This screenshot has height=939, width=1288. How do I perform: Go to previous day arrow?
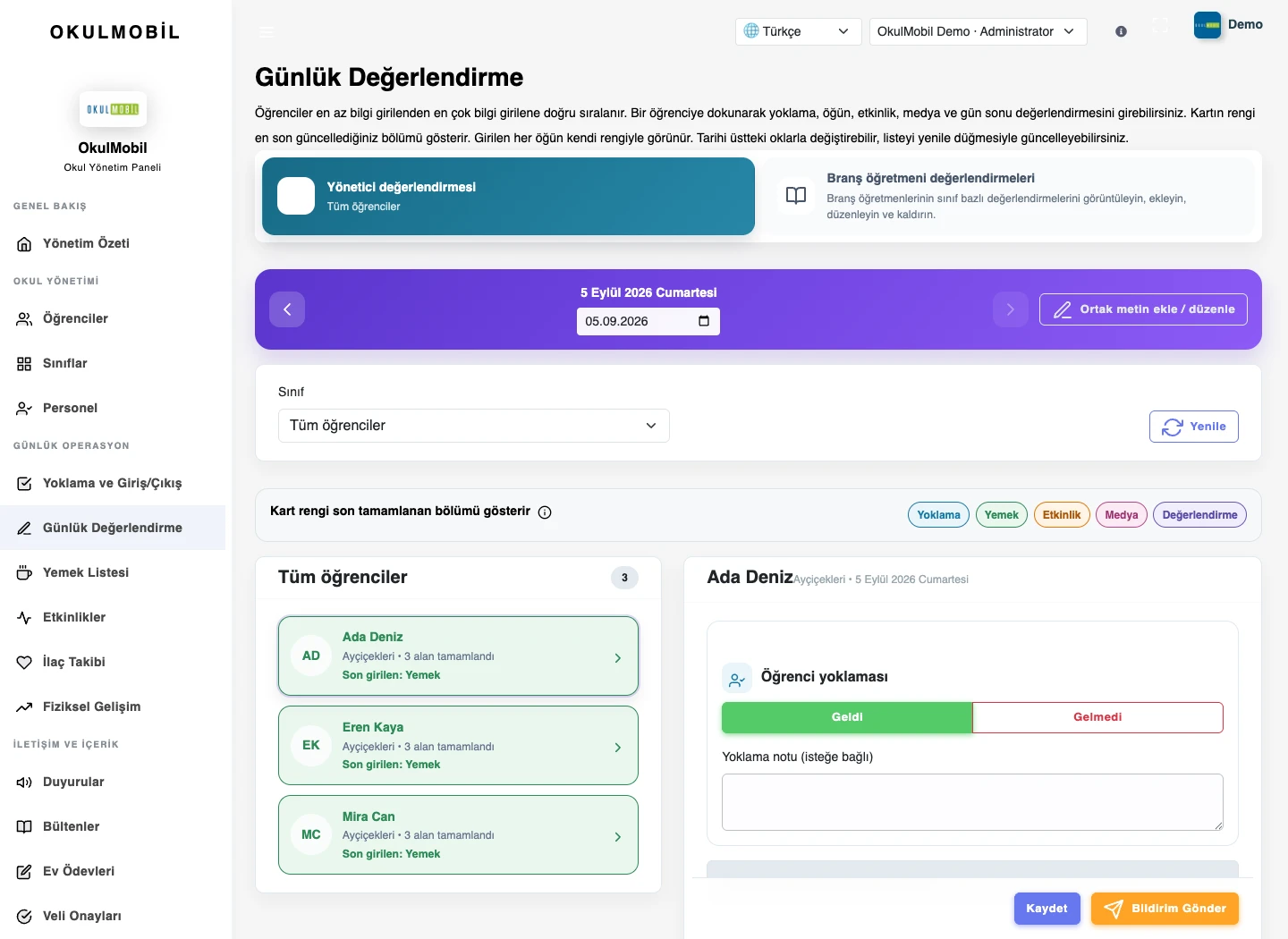point(287,309)
